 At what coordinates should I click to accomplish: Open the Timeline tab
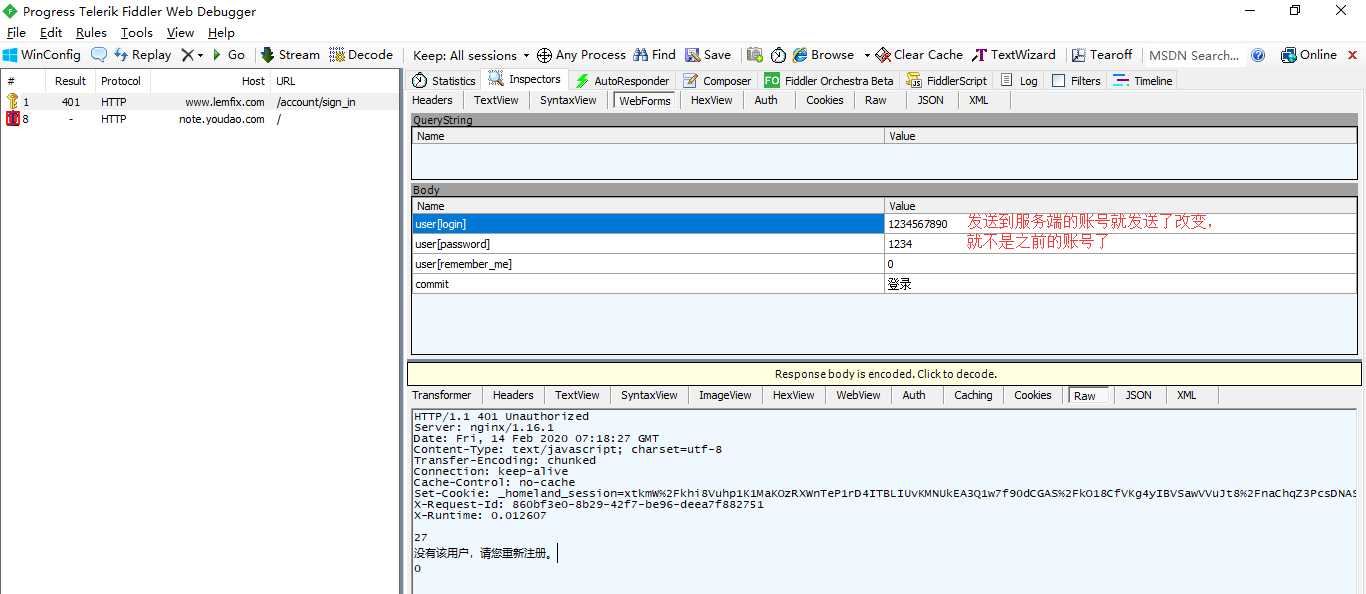coord(1143,81)
